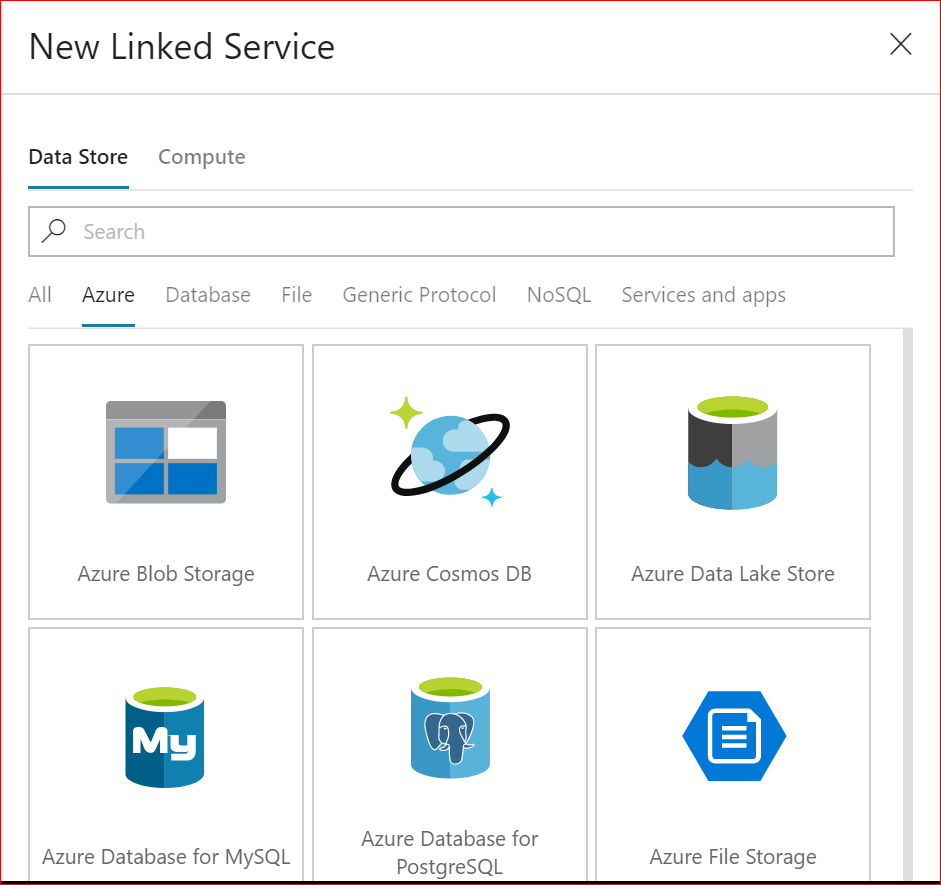The height and width of the screenshot is (885, 941).
Task: Click the Azure File Storage label
Action: point(733,857)
